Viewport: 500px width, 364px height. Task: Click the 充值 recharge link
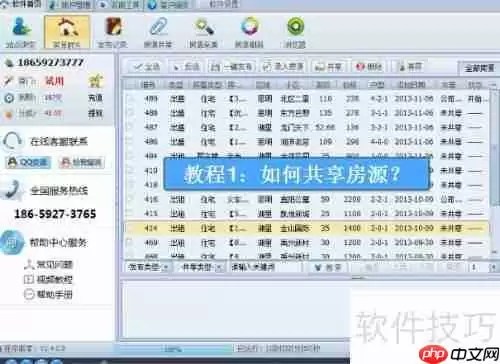[96, 98]
